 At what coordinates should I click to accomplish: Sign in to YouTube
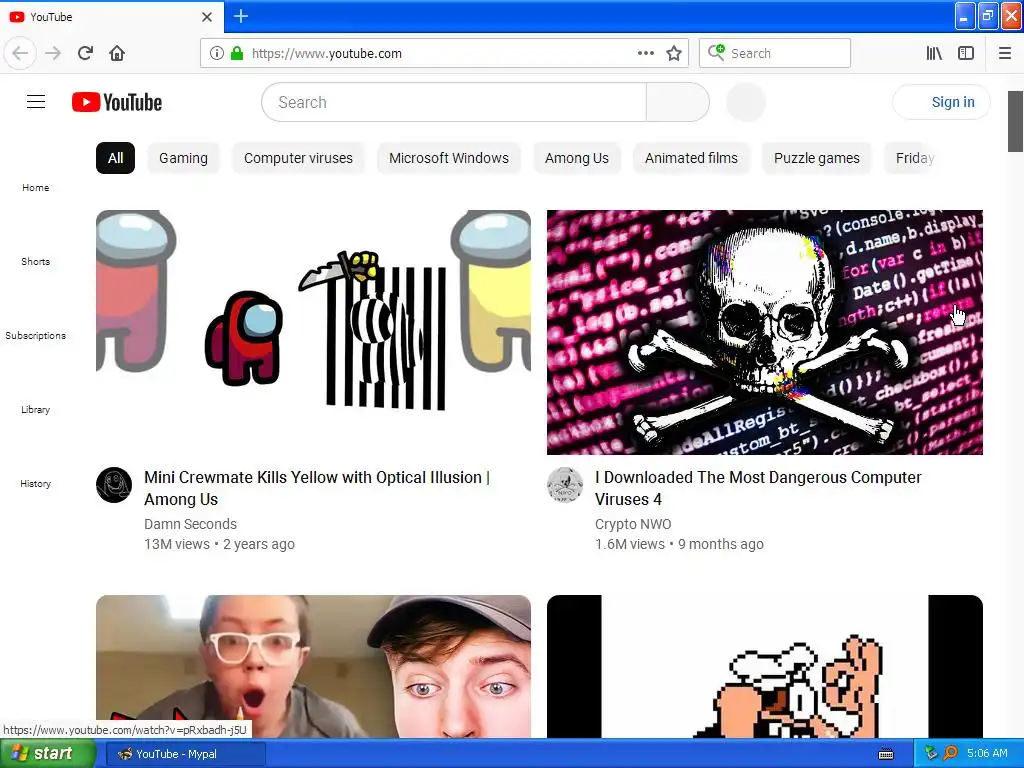pyautogui.click(x=942, y=103)
